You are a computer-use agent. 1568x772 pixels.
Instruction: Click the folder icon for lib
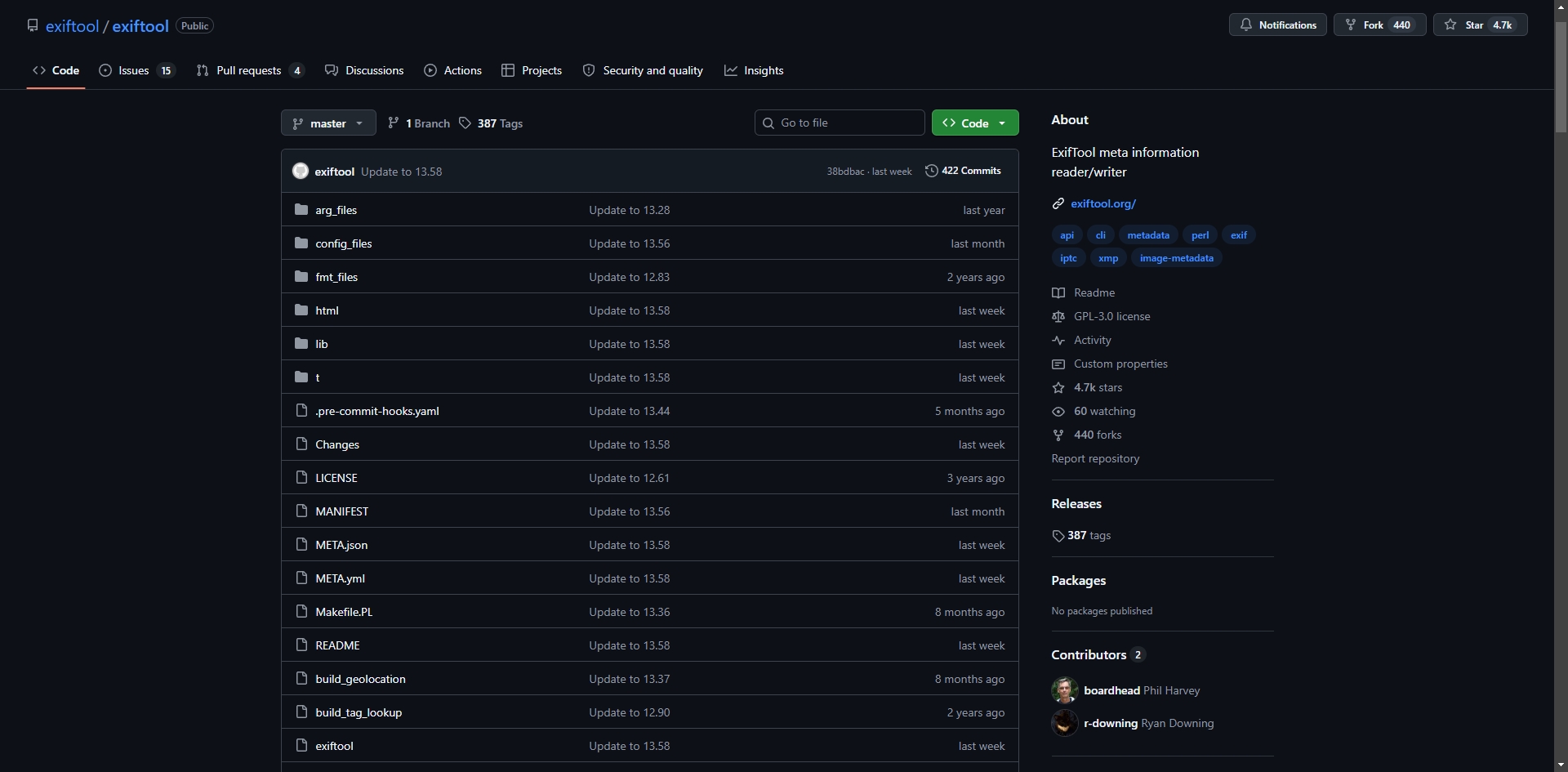tap(301, 343)
